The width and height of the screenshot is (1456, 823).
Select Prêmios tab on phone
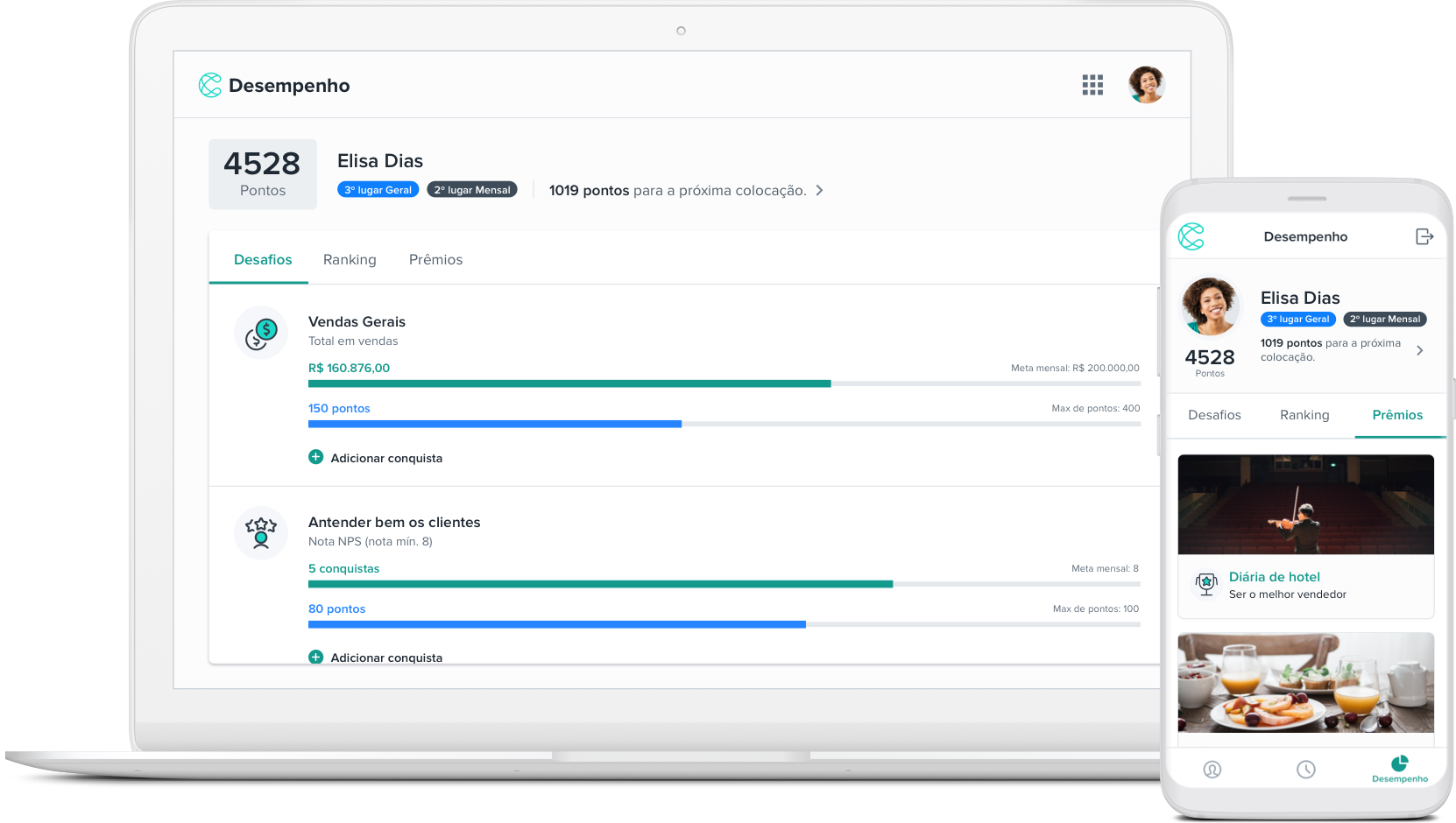1397,415
